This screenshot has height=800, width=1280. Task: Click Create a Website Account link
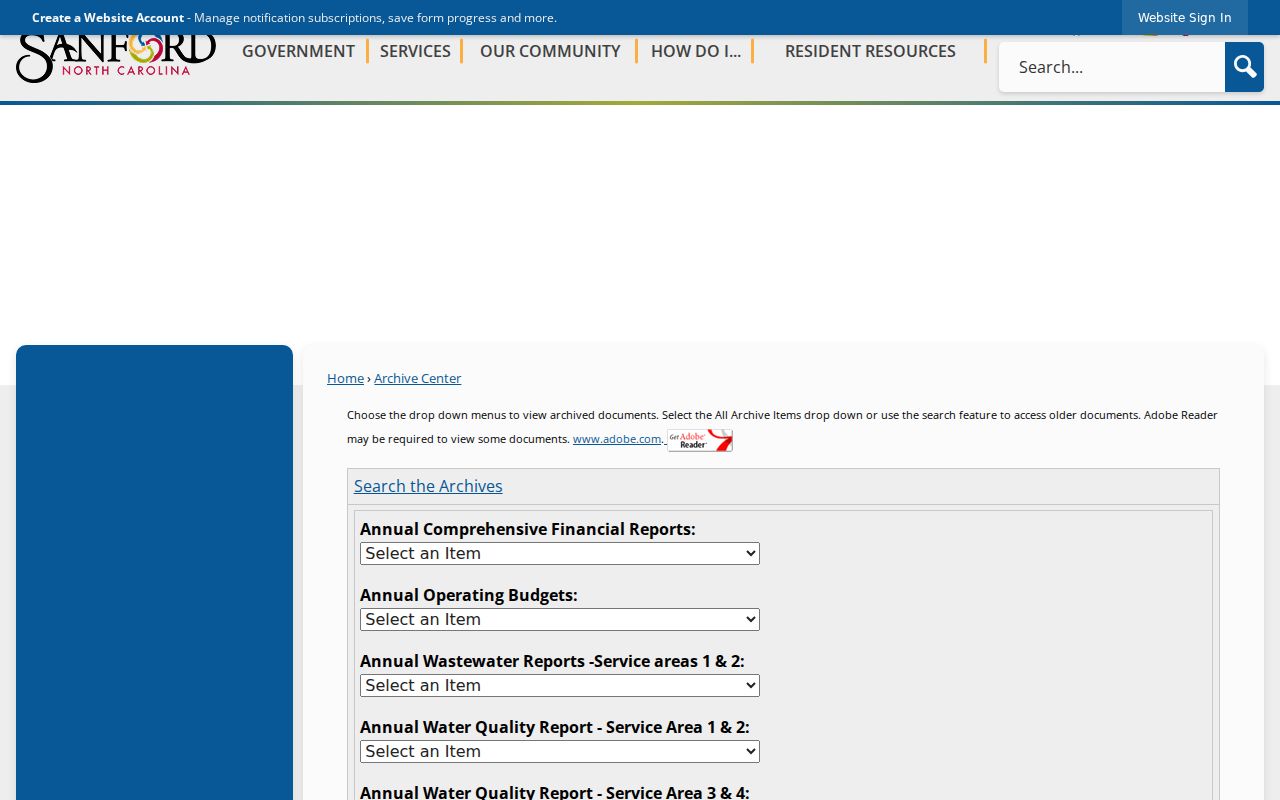click(x=108, y=18)
